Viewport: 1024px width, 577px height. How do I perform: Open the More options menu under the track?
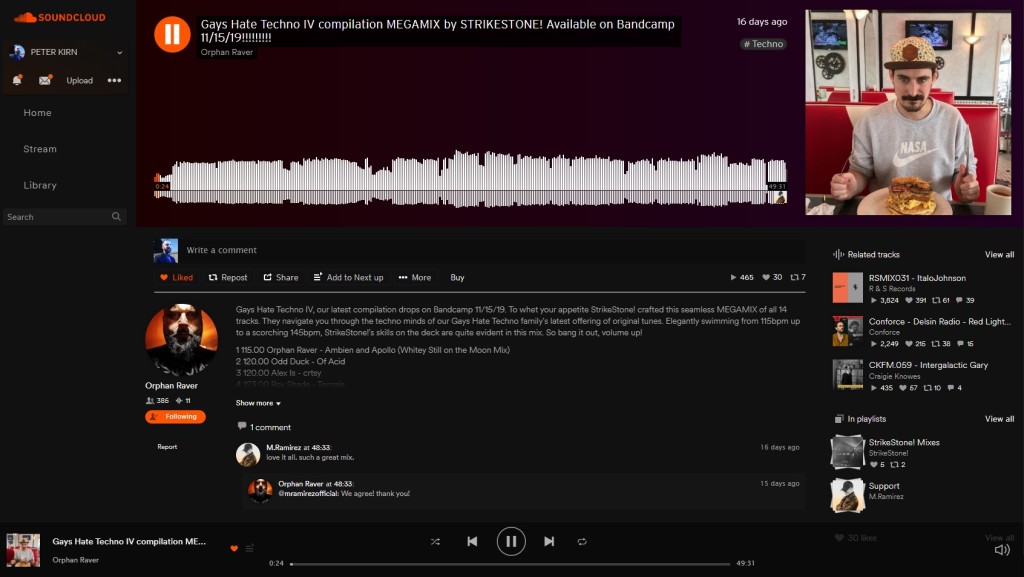[415, 277]
